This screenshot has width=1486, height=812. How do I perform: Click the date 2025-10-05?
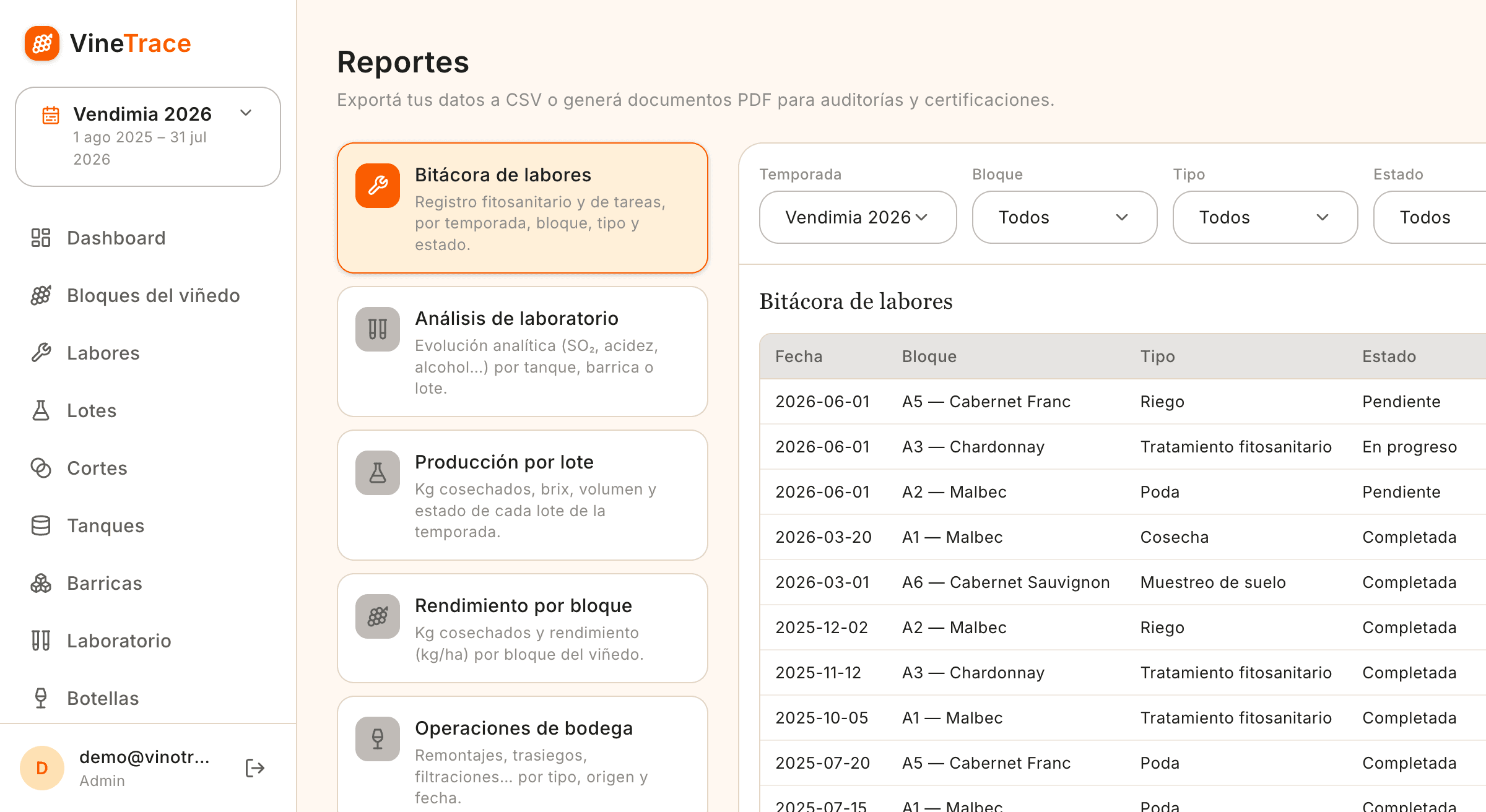pyautogui.click(x=822, y=718)
